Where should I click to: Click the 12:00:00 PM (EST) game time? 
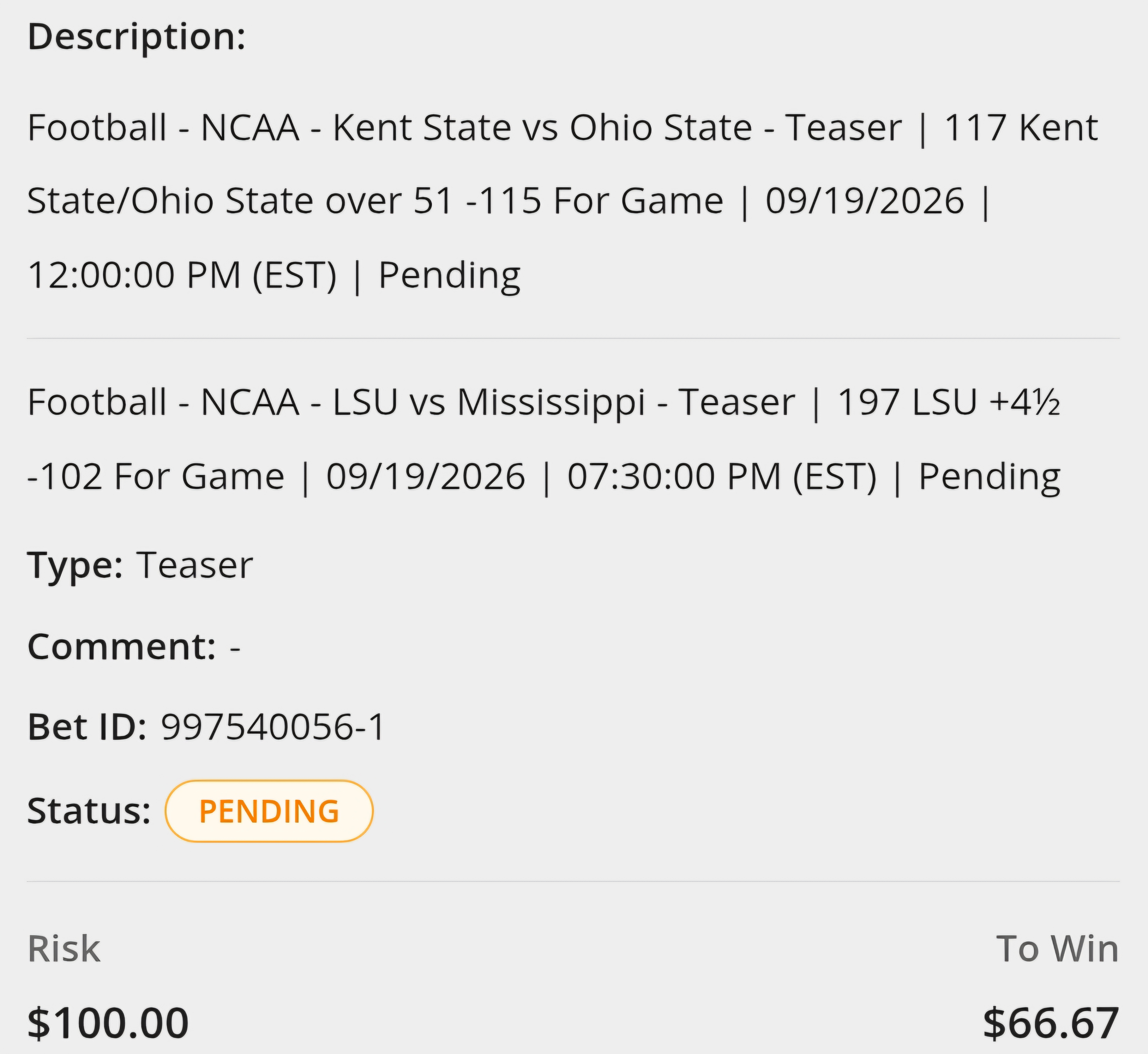pyautogui.click(x=182, y=275)
